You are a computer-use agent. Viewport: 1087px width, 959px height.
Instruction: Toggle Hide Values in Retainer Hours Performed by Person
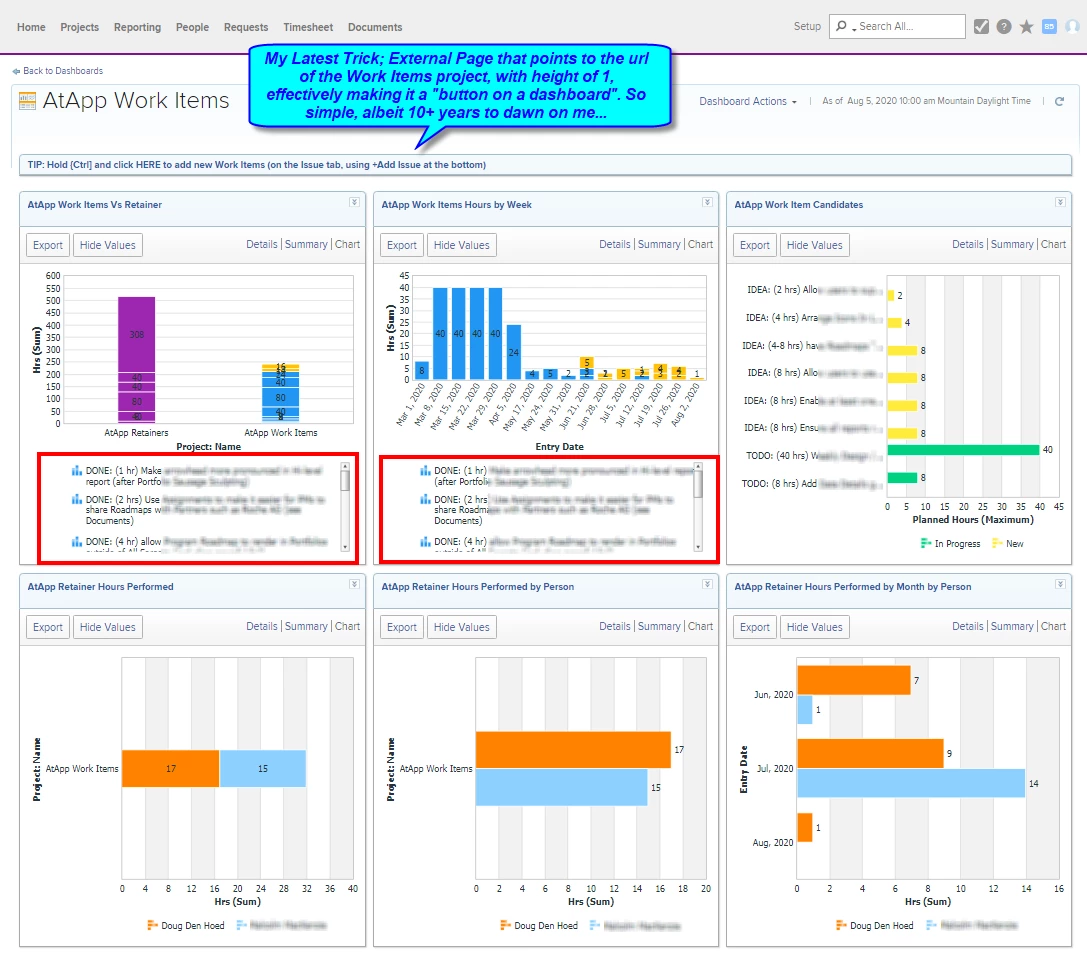462,628
